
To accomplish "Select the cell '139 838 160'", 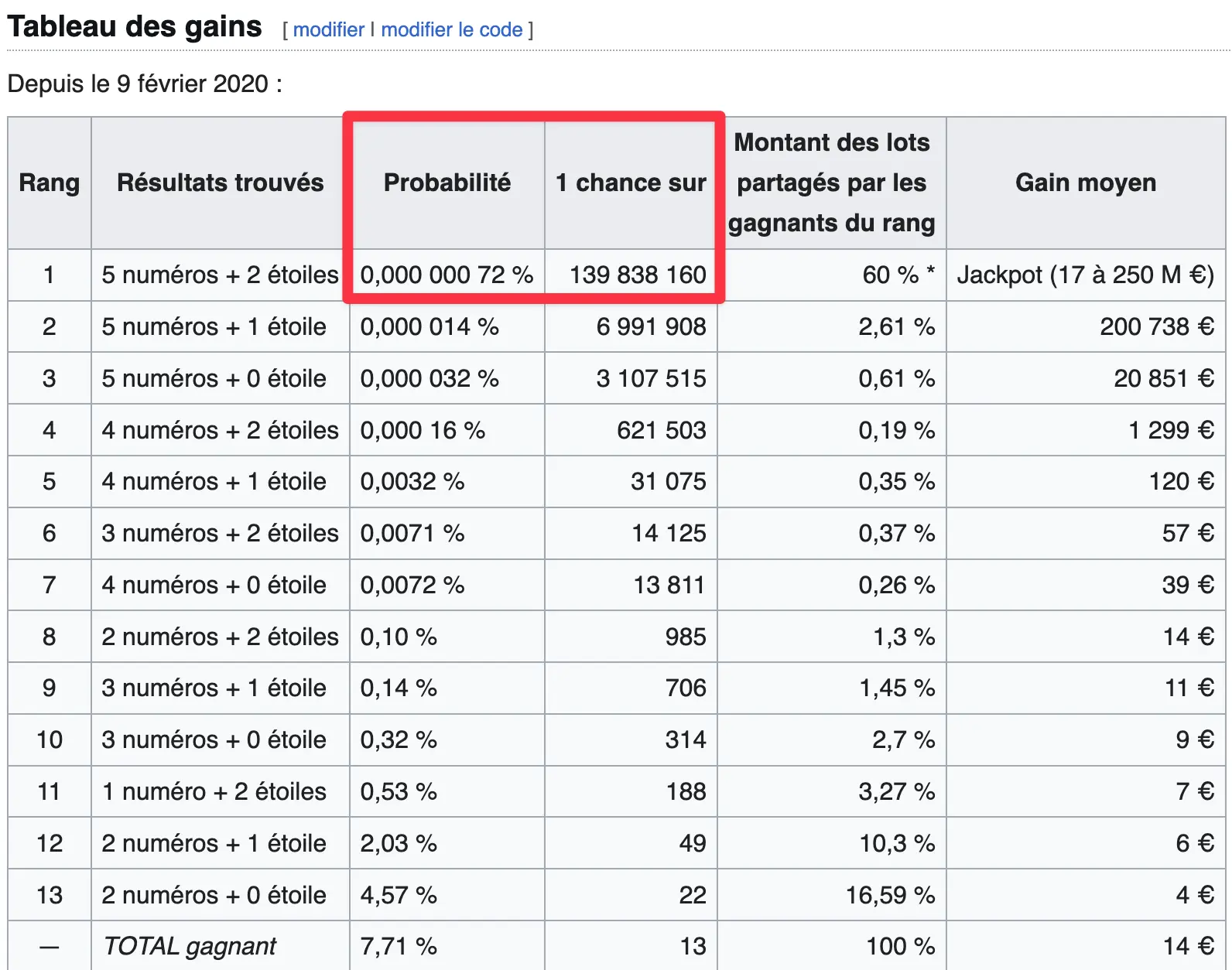I will [x=631, y=275].
